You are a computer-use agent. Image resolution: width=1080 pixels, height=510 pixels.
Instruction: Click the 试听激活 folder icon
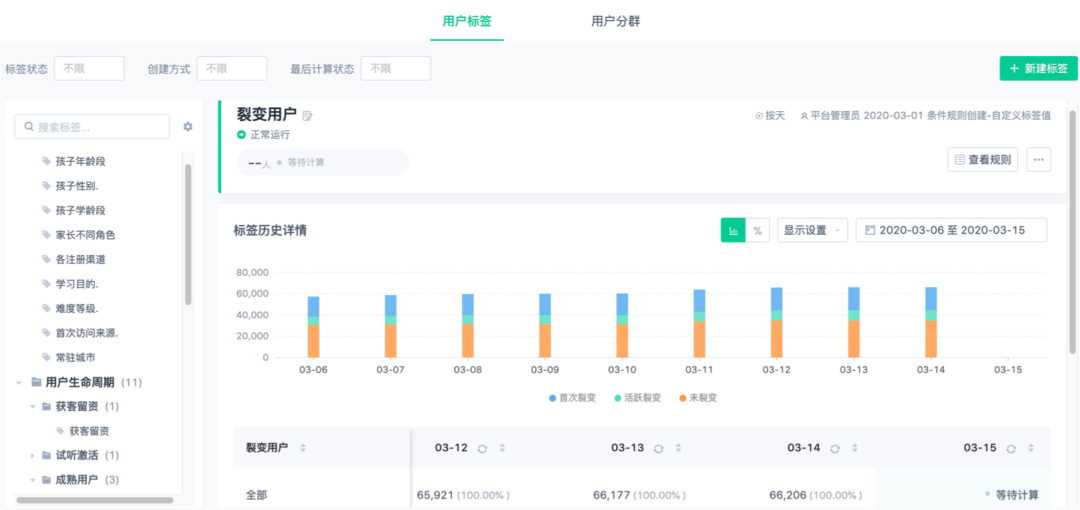47,456
